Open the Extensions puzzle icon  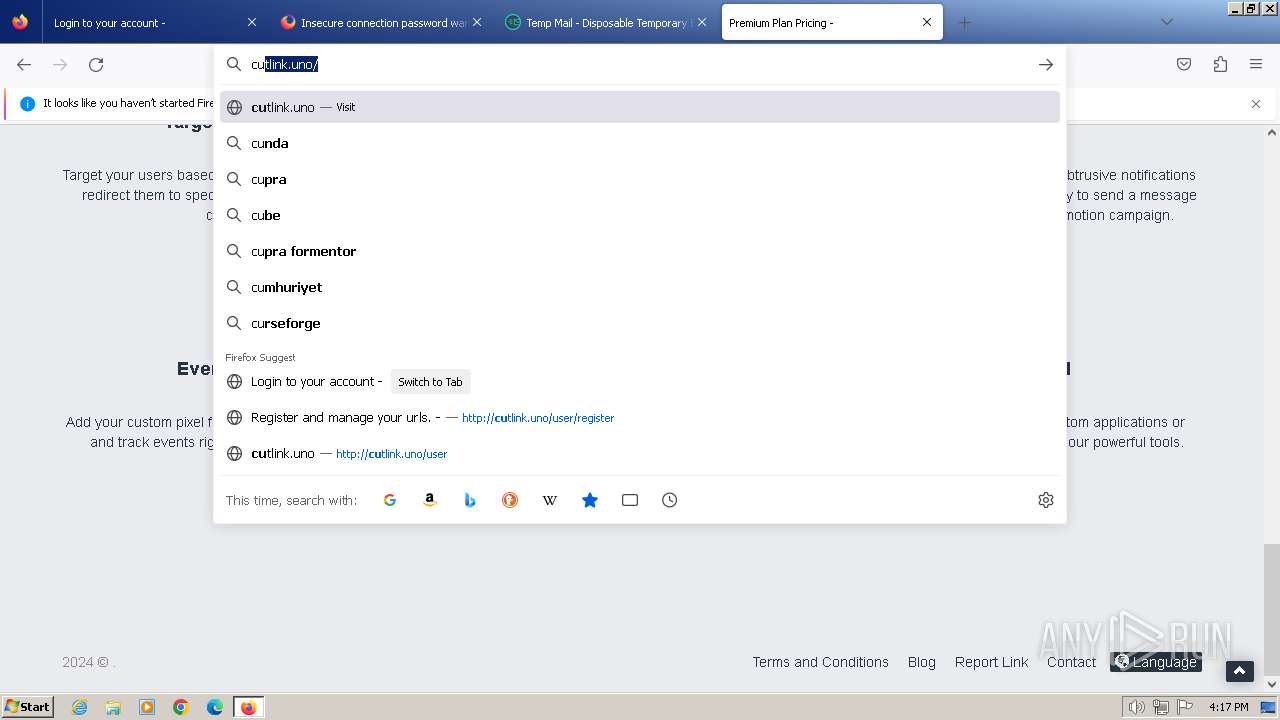click(x=1220, y=64)
